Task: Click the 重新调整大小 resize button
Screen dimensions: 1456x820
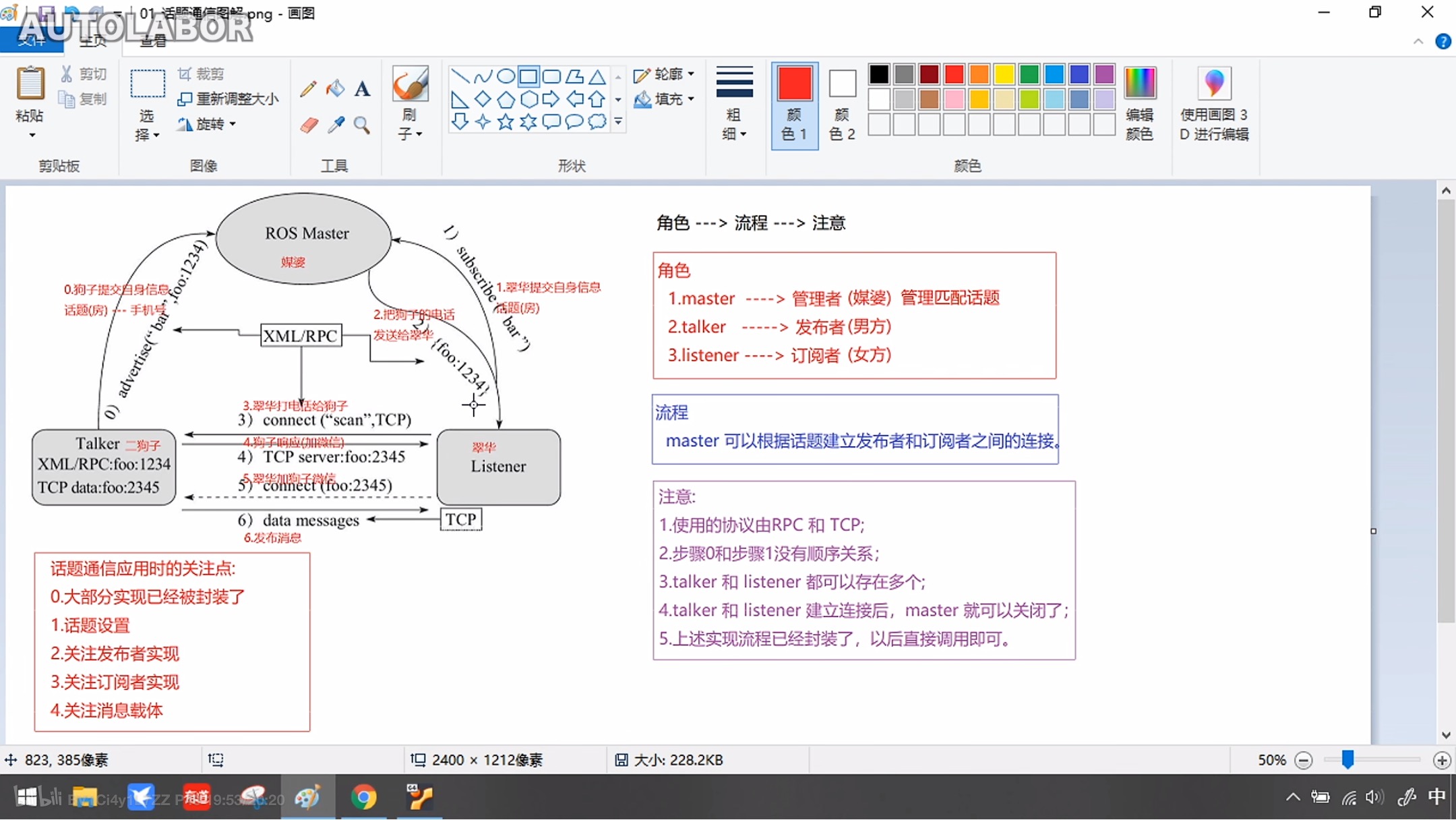Action: pyautogui.click(x=229, y=98)
